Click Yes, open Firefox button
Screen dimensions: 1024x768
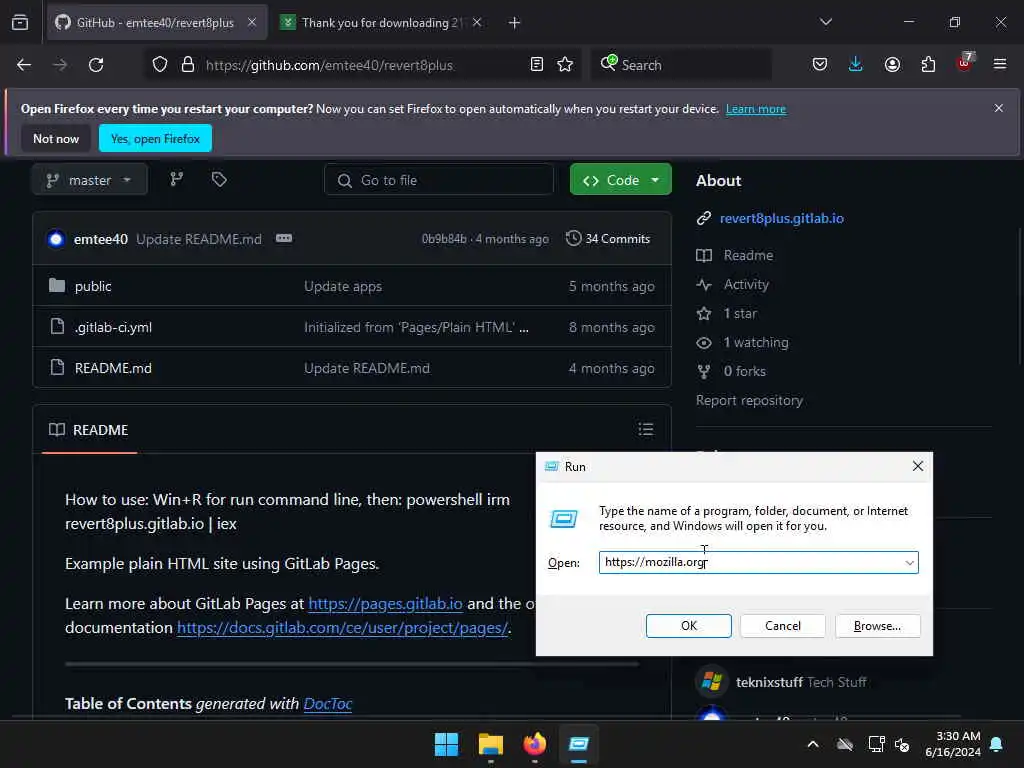155,138
